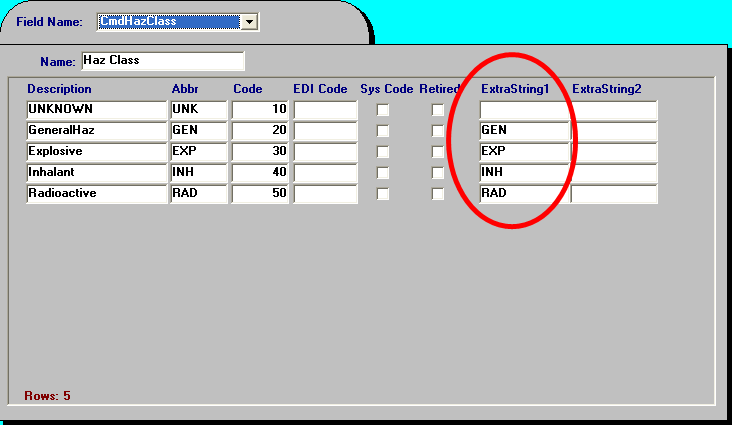Click the EDI Code column header
The width and height of the screenshot is (732, 425).
320,89
